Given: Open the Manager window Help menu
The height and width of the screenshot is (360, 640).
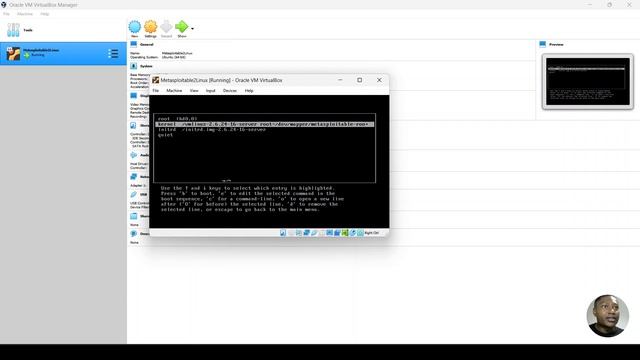Looking at the screenshot, I should coord(44,14).
